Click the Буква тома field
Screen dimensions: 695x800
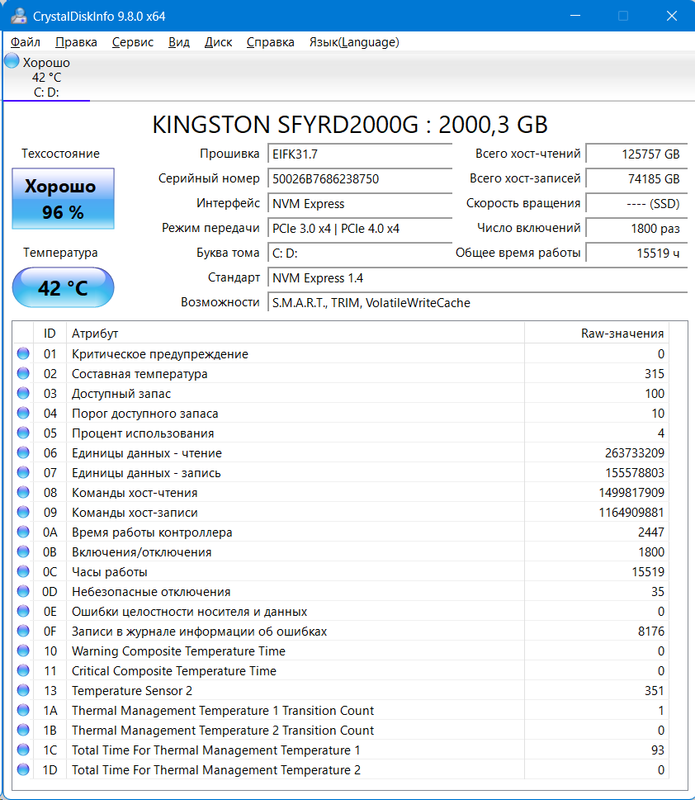tap(360, 253)
